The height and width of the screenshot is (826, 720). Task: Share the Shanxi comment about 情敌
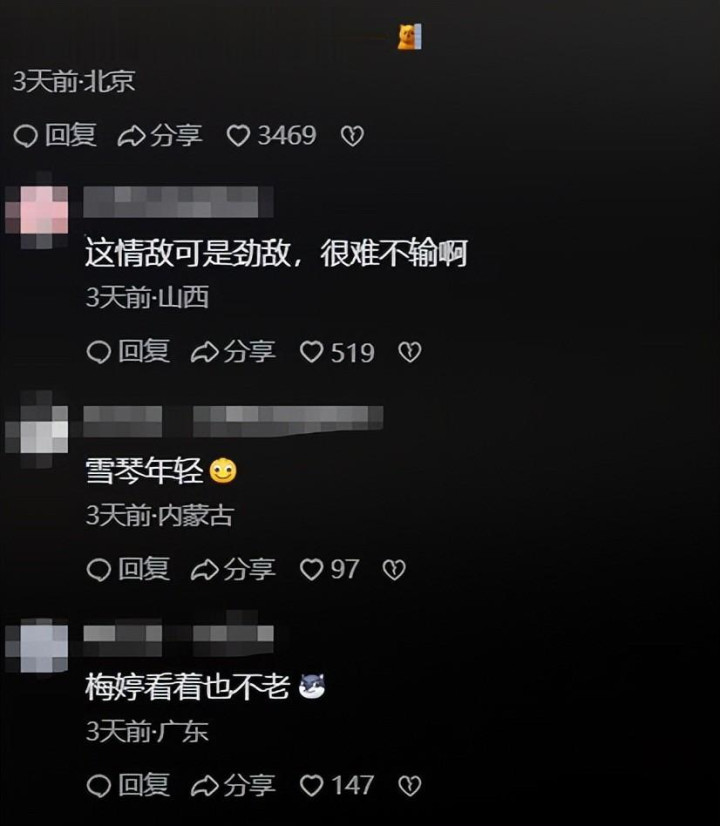(x=233, y=352)
